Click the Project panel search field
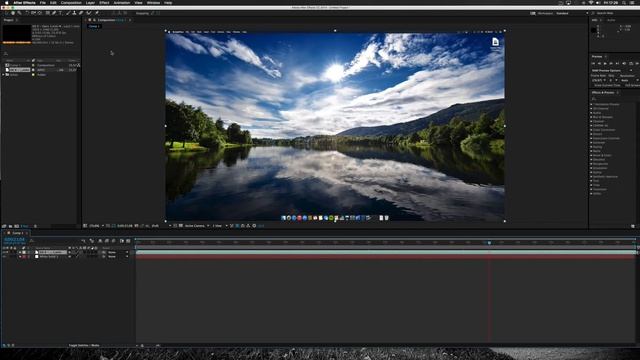The width and height of the screenshot is (640, 360). (x=41, y=53)
